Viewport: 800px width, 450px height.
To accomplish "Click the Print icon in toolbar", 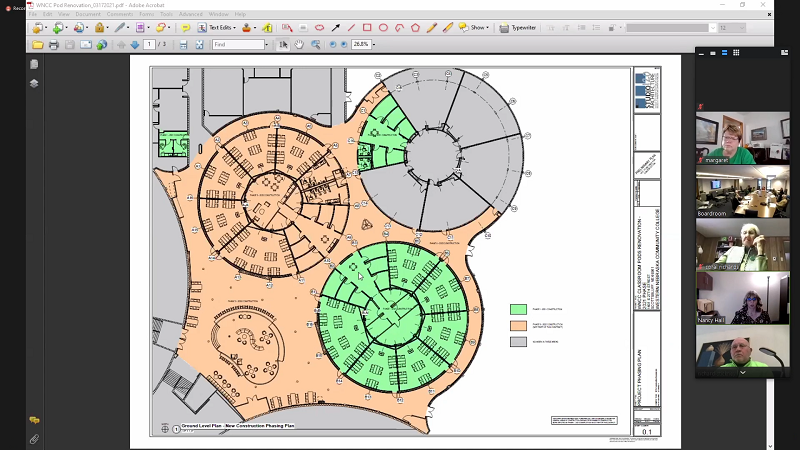I will 54,45.
